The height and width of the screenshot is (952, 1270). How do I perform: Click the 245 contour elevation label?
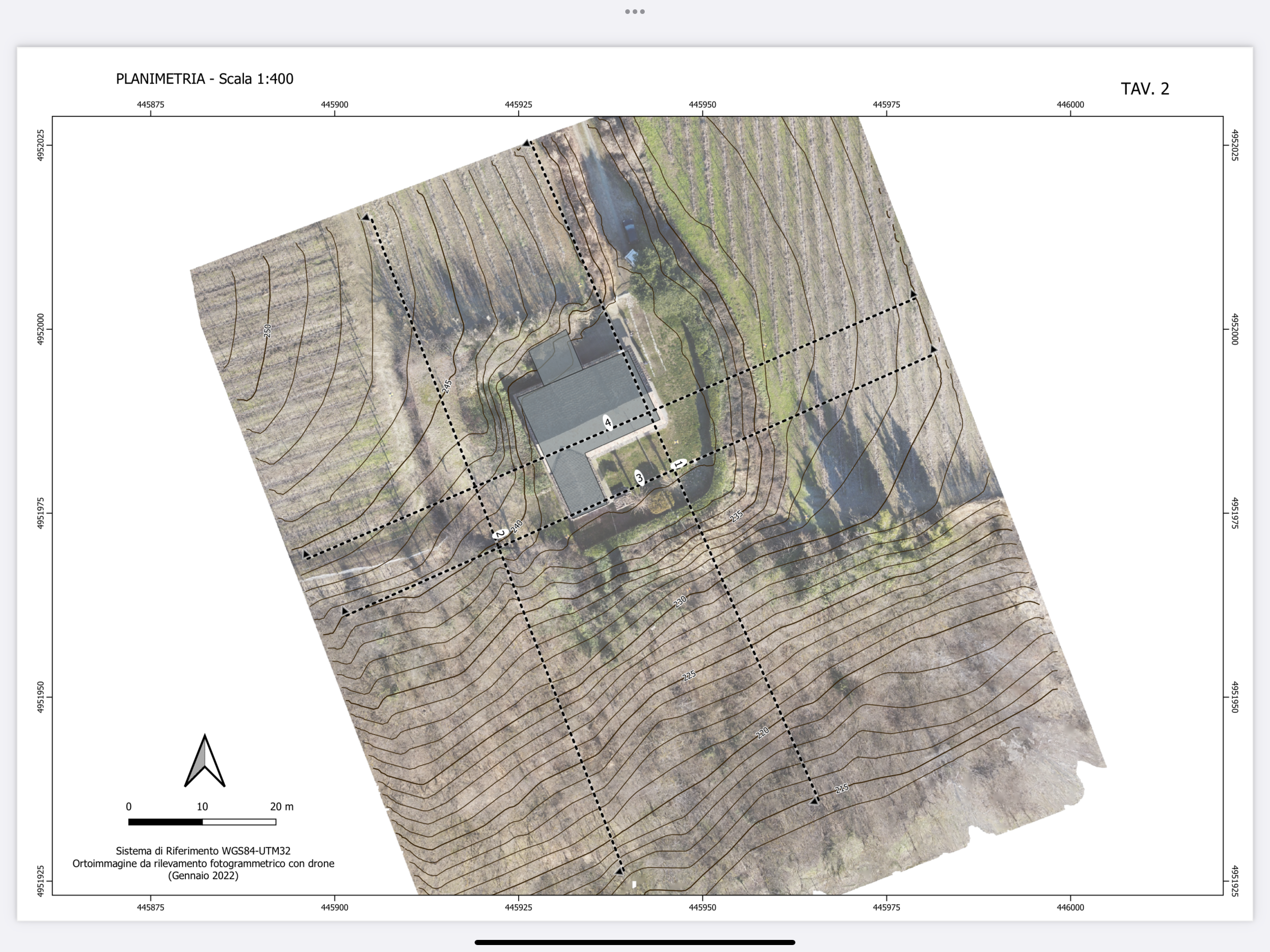coord(447,386)
